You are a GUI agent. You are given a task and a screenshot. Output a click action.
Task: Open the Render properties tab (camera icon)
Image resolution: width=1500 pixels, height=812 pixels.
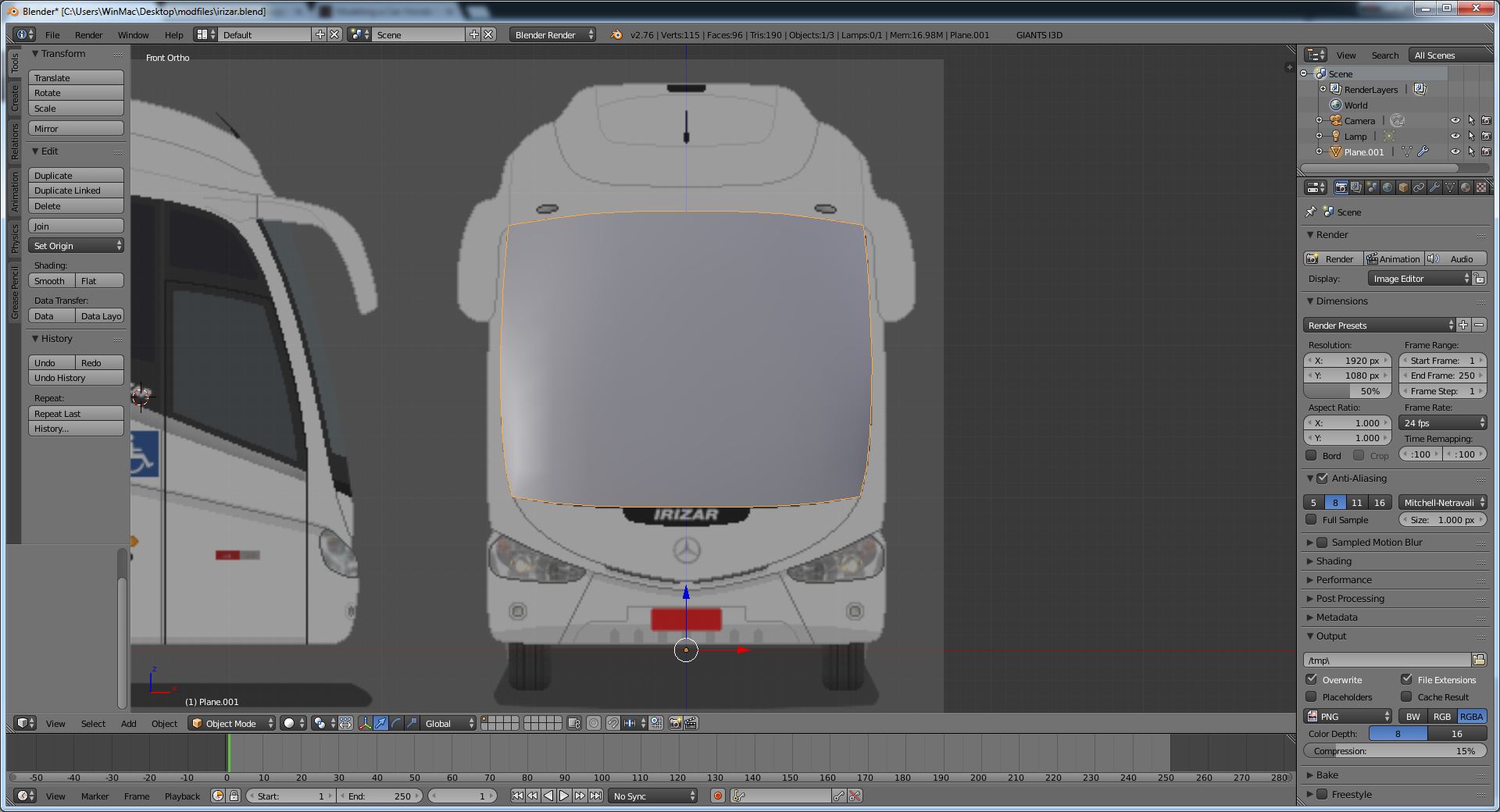click(1341, 187)
